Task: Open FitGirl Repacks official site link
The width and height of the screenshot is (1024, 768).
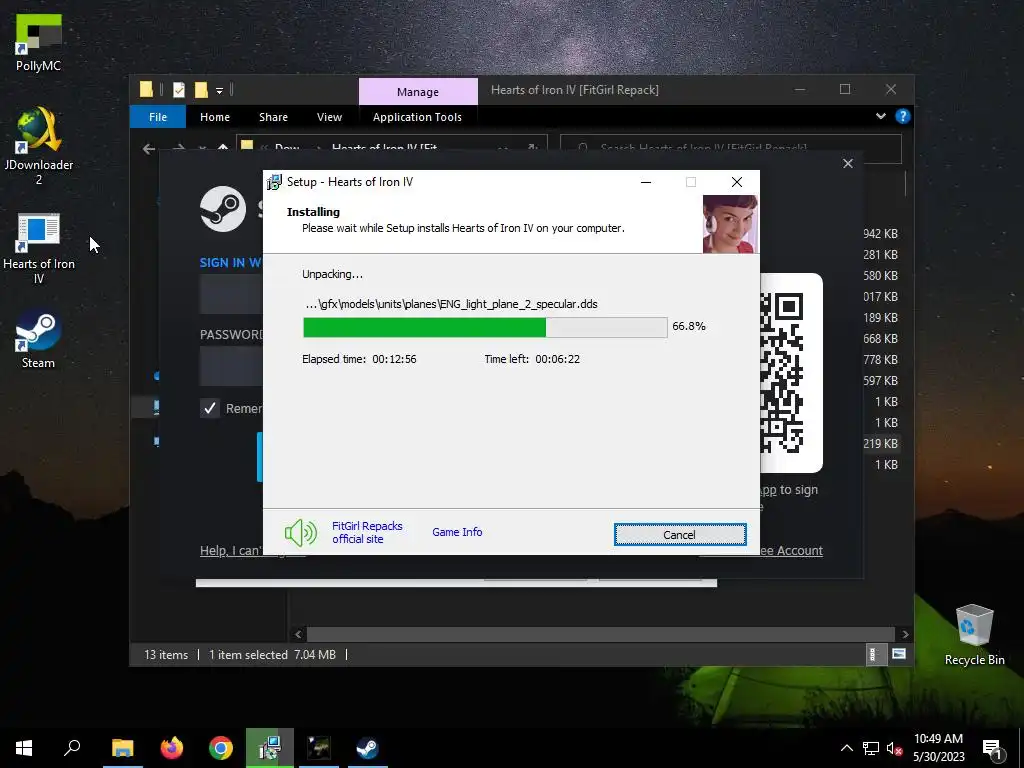Action: pos(367,532)
